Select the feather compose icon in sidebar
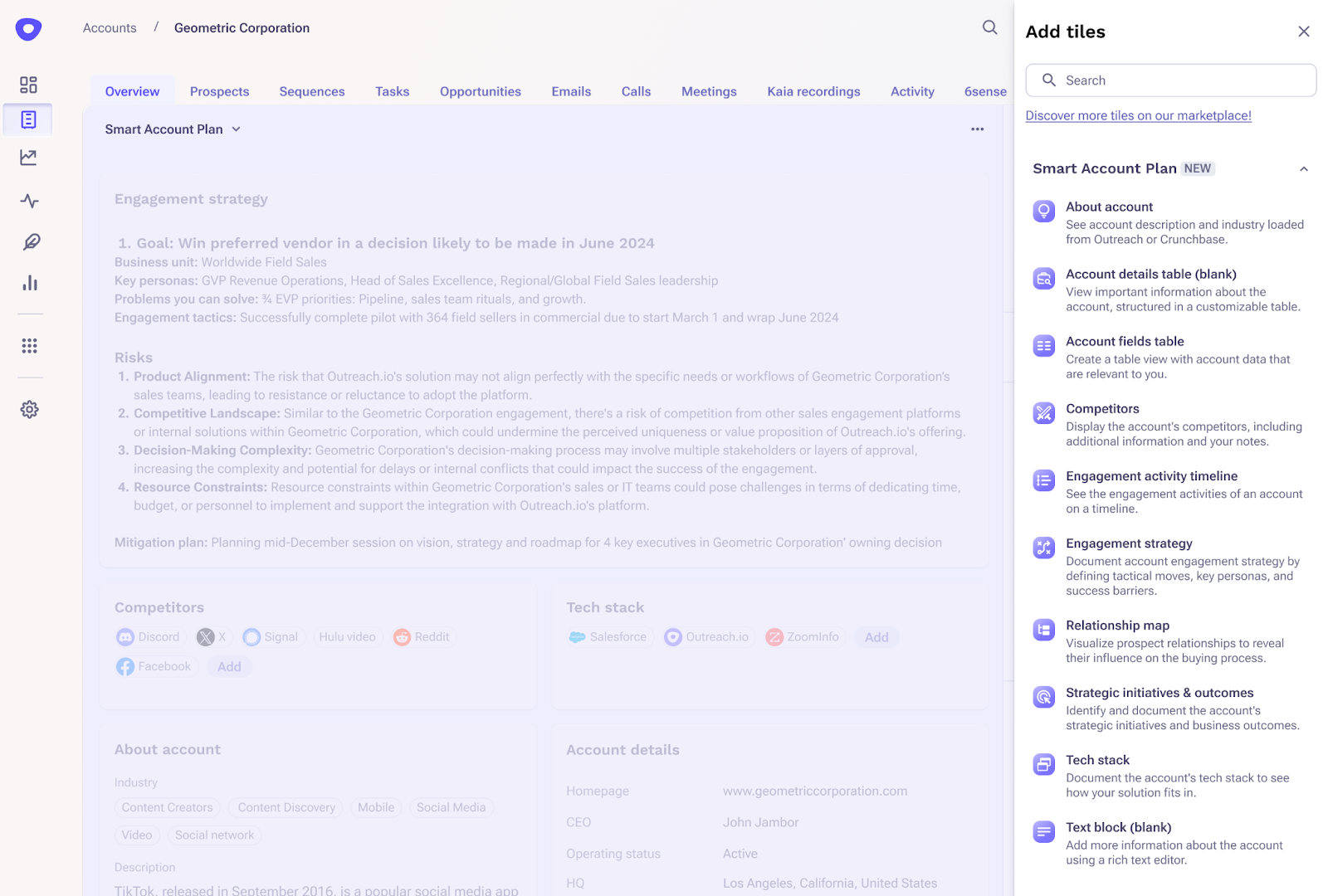The image size is (1328, 896). pos(28,241)
